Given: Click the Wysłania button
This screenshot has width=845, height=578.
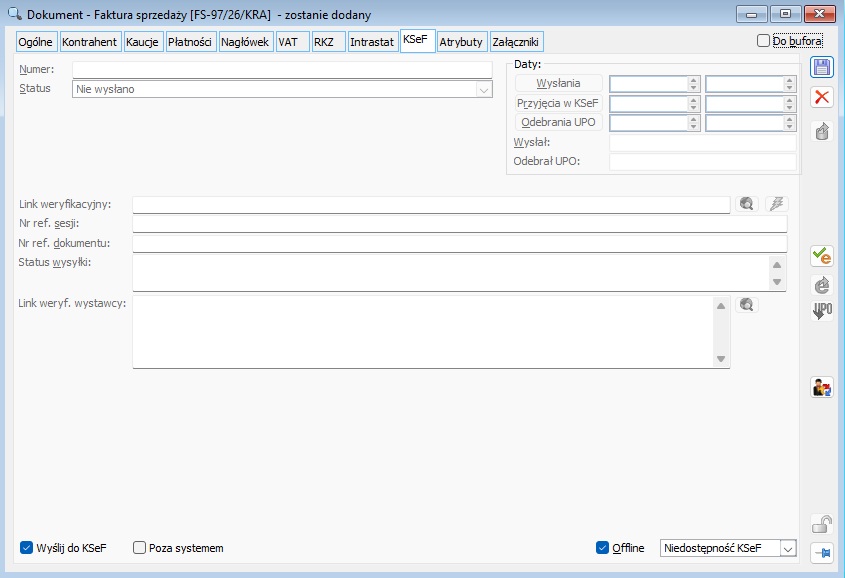Looking at the screenshot, I should coord(558,83).
